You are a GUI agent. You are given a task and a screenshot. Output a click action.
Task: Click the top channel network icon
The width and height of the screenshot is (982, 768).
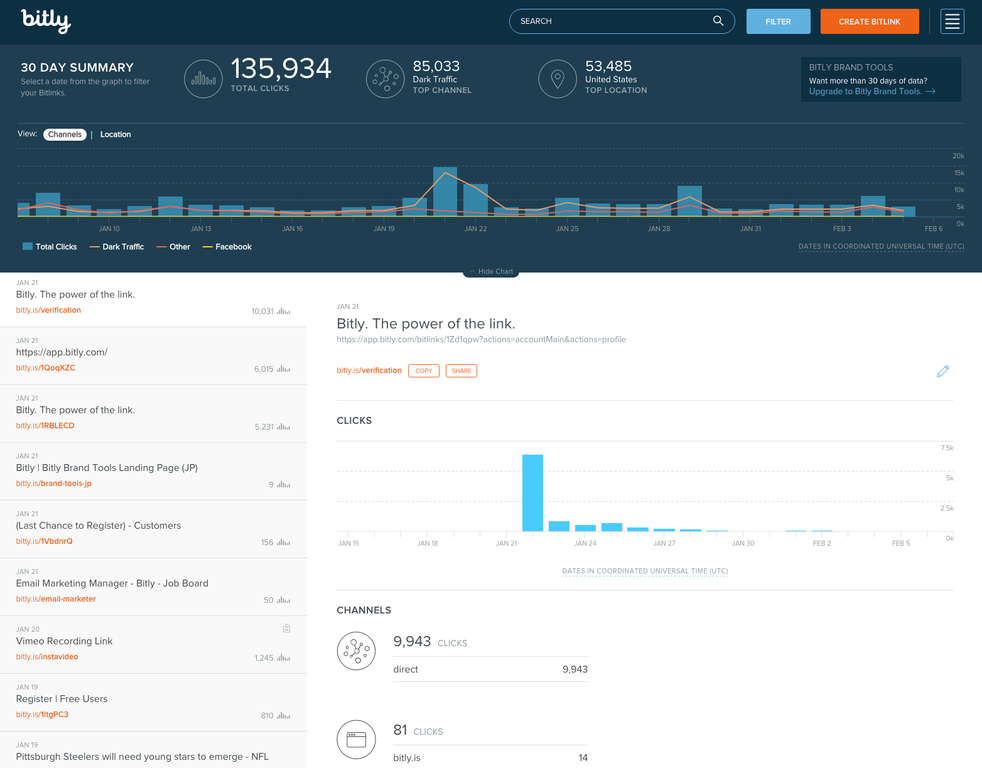click(x=385, y=79)
